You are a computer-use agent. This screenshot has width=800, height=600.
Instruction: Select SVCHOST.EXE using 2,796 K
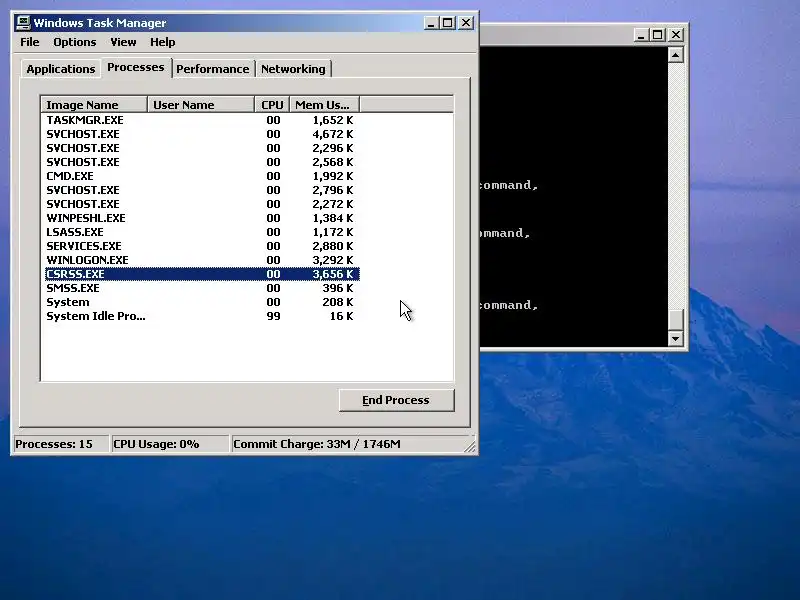coord(202,190)
